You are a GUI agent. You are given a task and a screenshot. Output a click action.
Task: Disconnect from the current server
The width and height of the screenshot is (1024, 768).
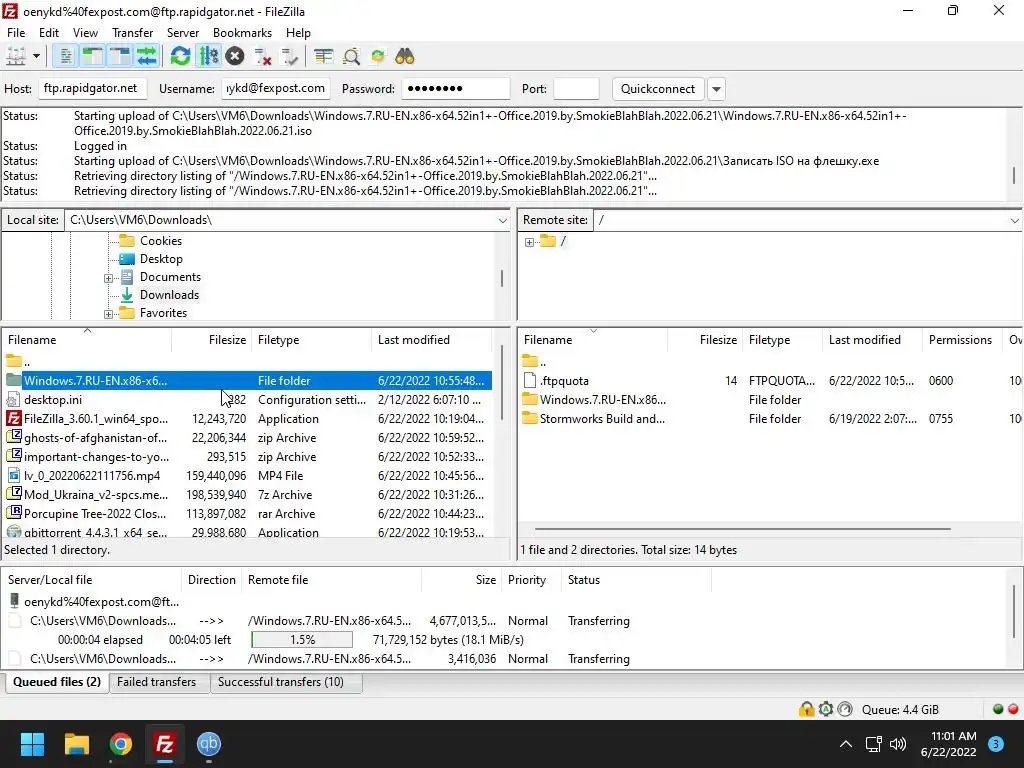[263, 57]
